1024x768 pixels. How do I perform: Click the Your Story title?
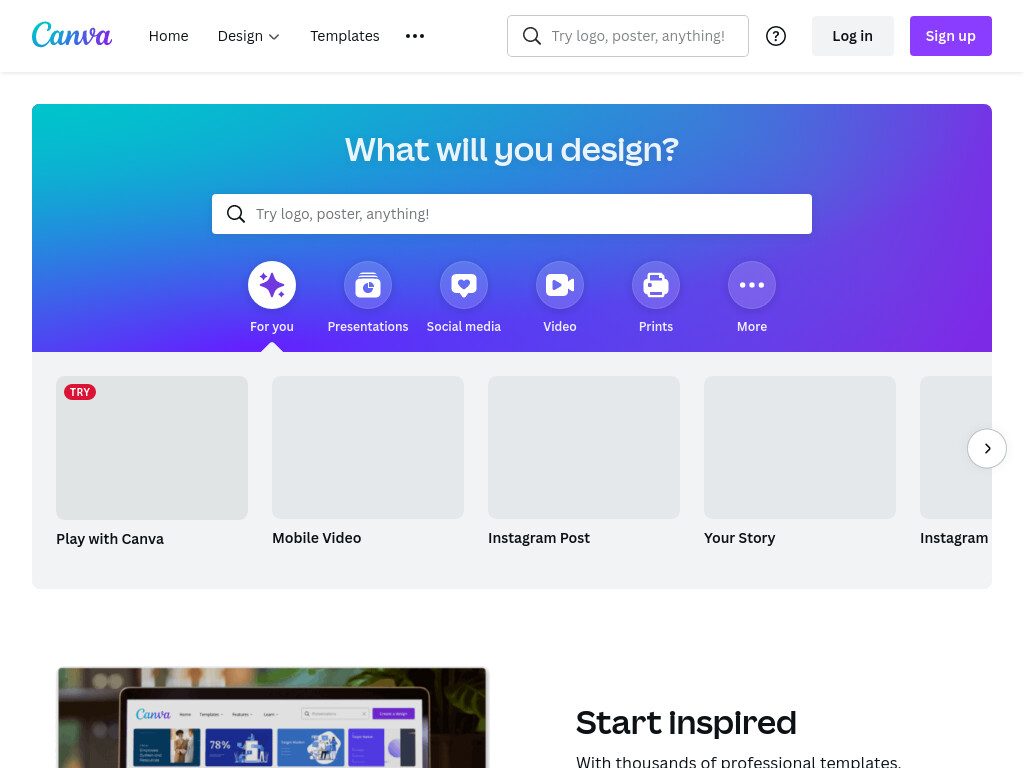point(739,538)
